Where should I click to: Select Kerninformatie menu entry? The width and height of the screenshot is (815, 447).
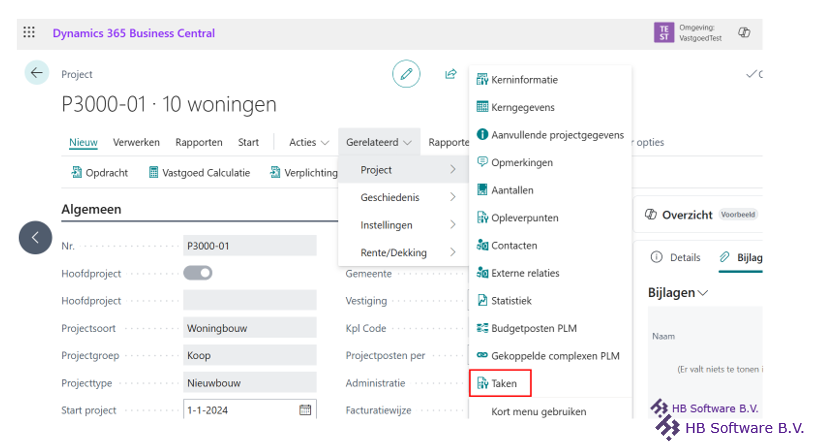point(524,80)
